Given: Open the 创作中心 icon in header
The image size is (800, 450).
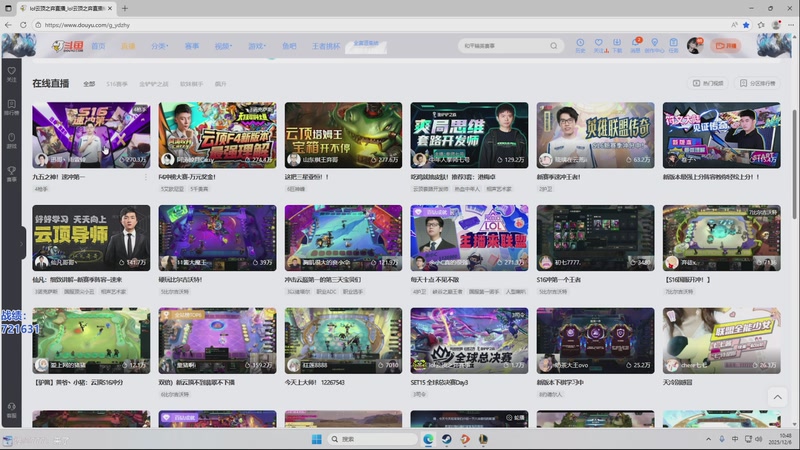Looking at the screenshot, I should click(654, 45).
